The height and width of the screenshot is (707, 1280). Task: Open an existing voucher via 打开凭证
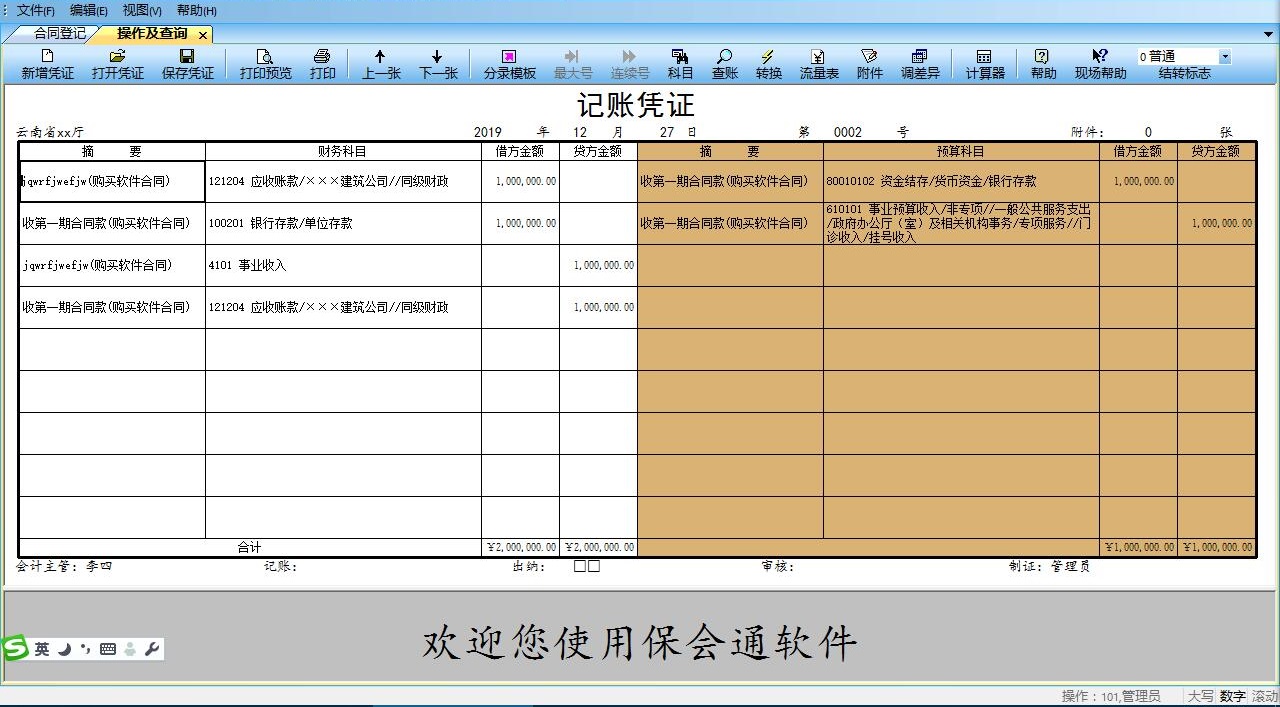(116, 63)
